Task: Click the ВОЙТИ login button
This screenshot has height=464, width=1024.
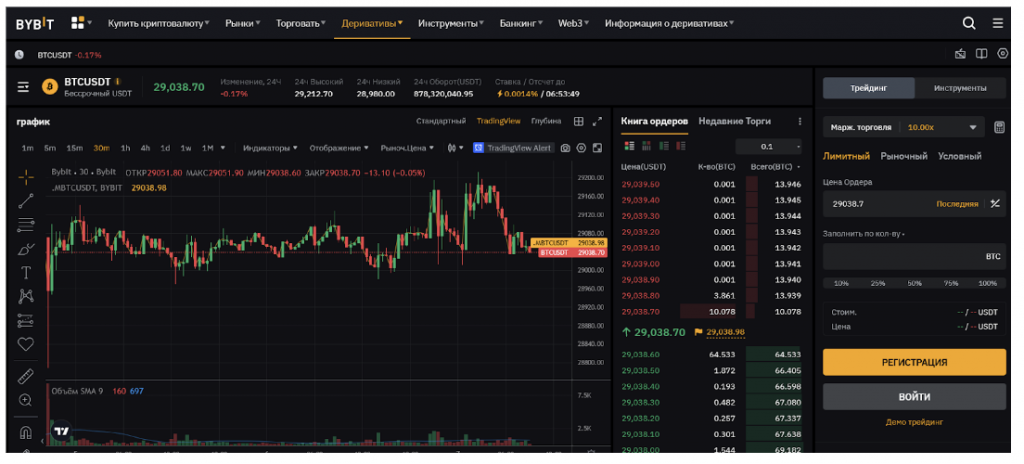Action: click(x=914, y=397)
